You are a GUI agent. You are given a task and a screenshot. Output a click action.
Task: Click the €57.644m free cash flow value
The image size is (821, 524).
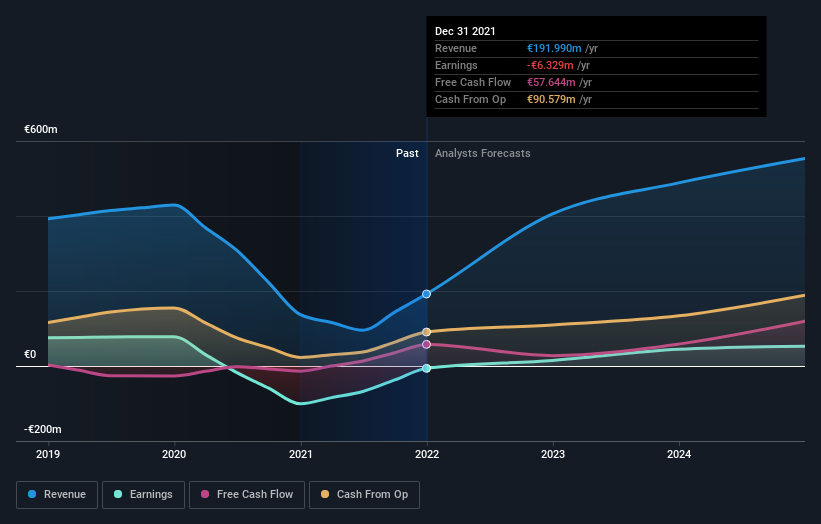(551, 82)
